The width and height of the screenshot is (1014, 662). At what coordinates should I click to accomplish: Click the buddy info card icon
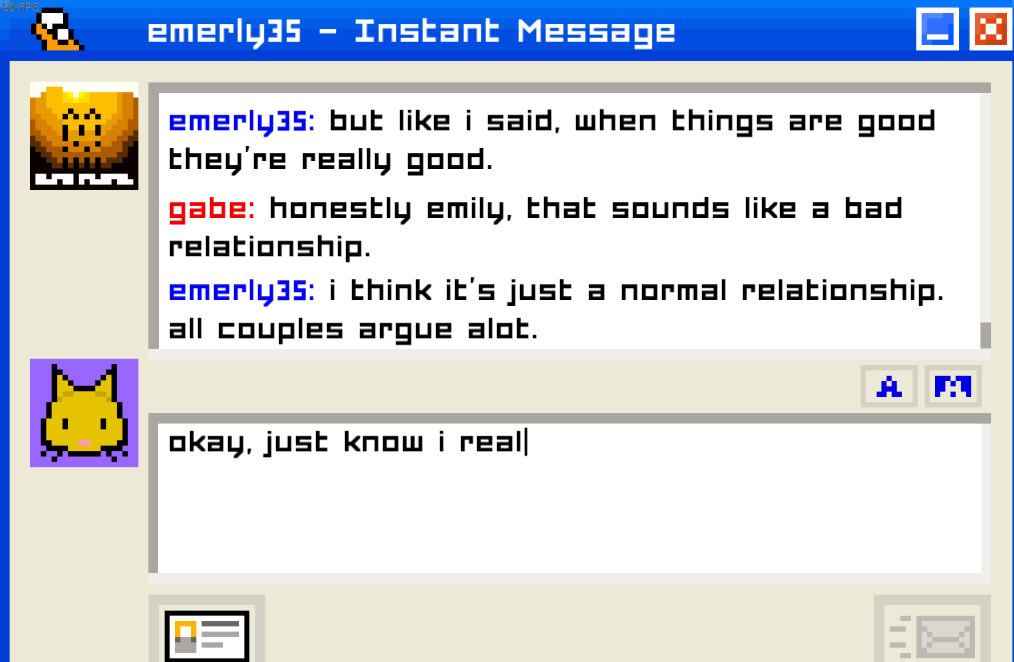click(207, 635)
